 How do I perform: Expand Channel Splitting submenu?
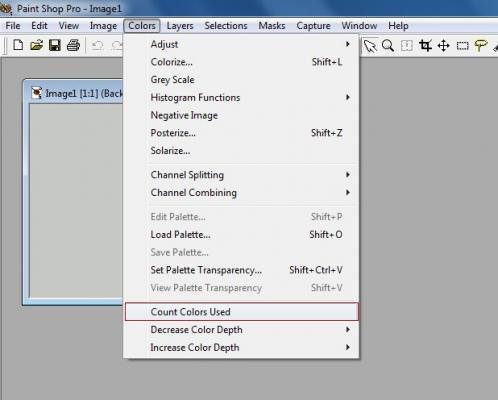pyautogui.click(x=242, y=175)
